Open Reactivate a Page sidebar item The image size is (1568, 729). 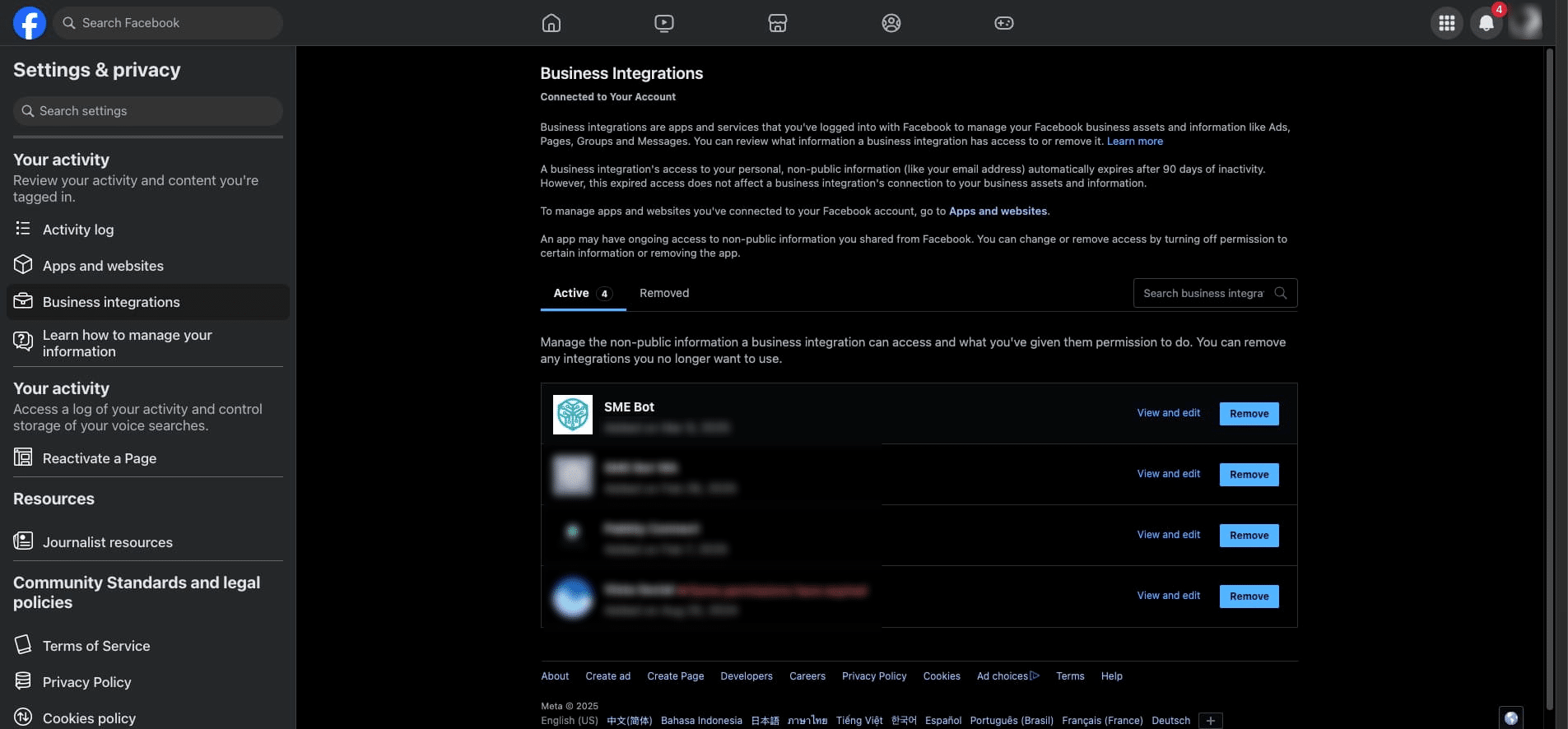[148, 458]
